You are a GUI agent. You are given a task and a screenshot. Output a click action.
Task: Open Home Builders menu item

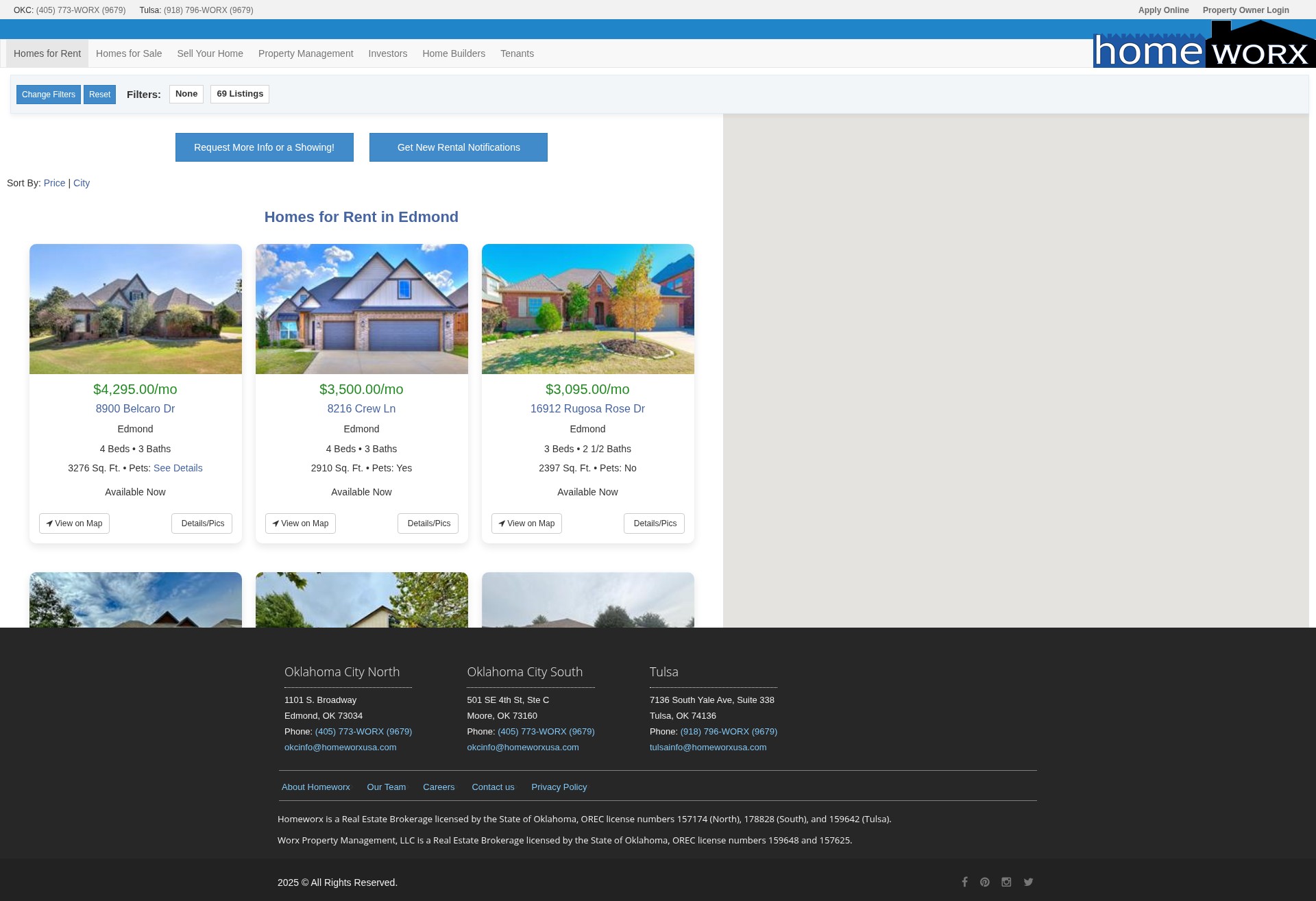coord(454,53)
